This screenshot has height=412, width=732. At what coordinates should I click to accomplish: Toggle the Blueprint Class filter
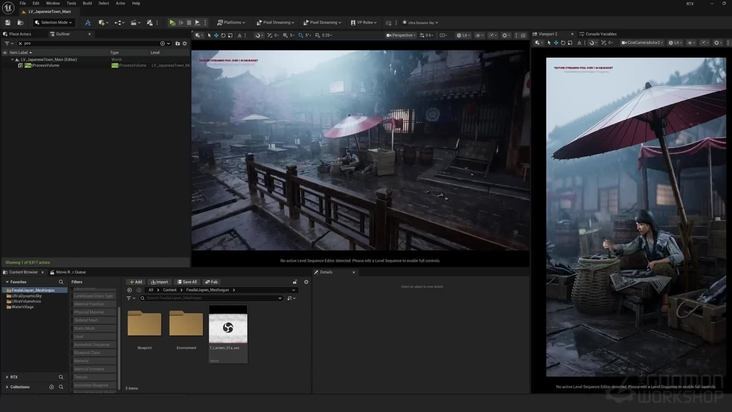click(94, 353)
